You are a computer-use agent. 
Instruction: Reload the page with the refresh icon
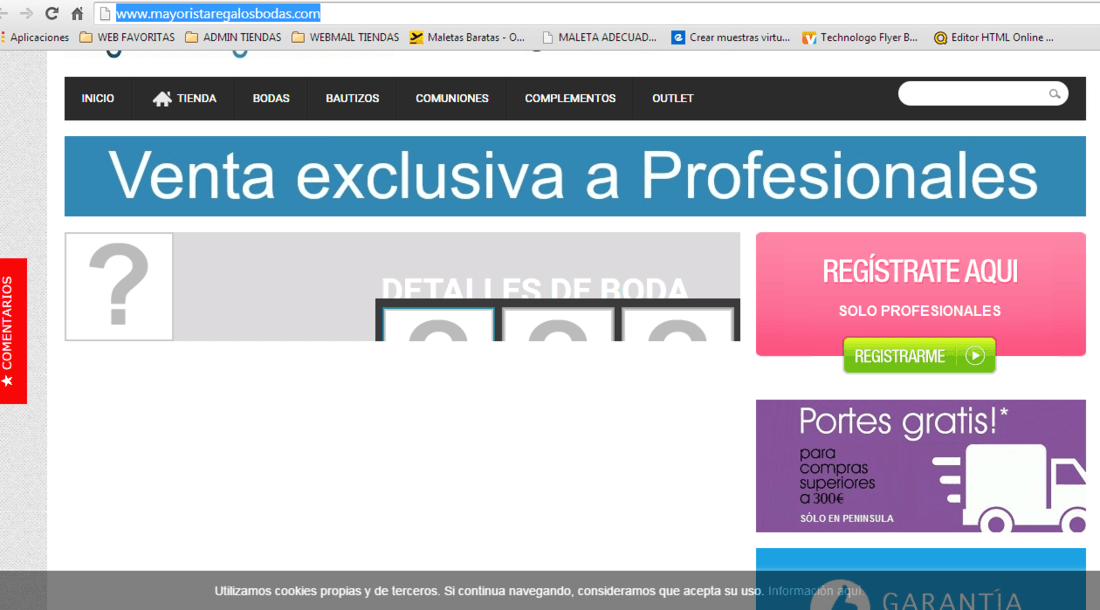click(x=51, y=13)
